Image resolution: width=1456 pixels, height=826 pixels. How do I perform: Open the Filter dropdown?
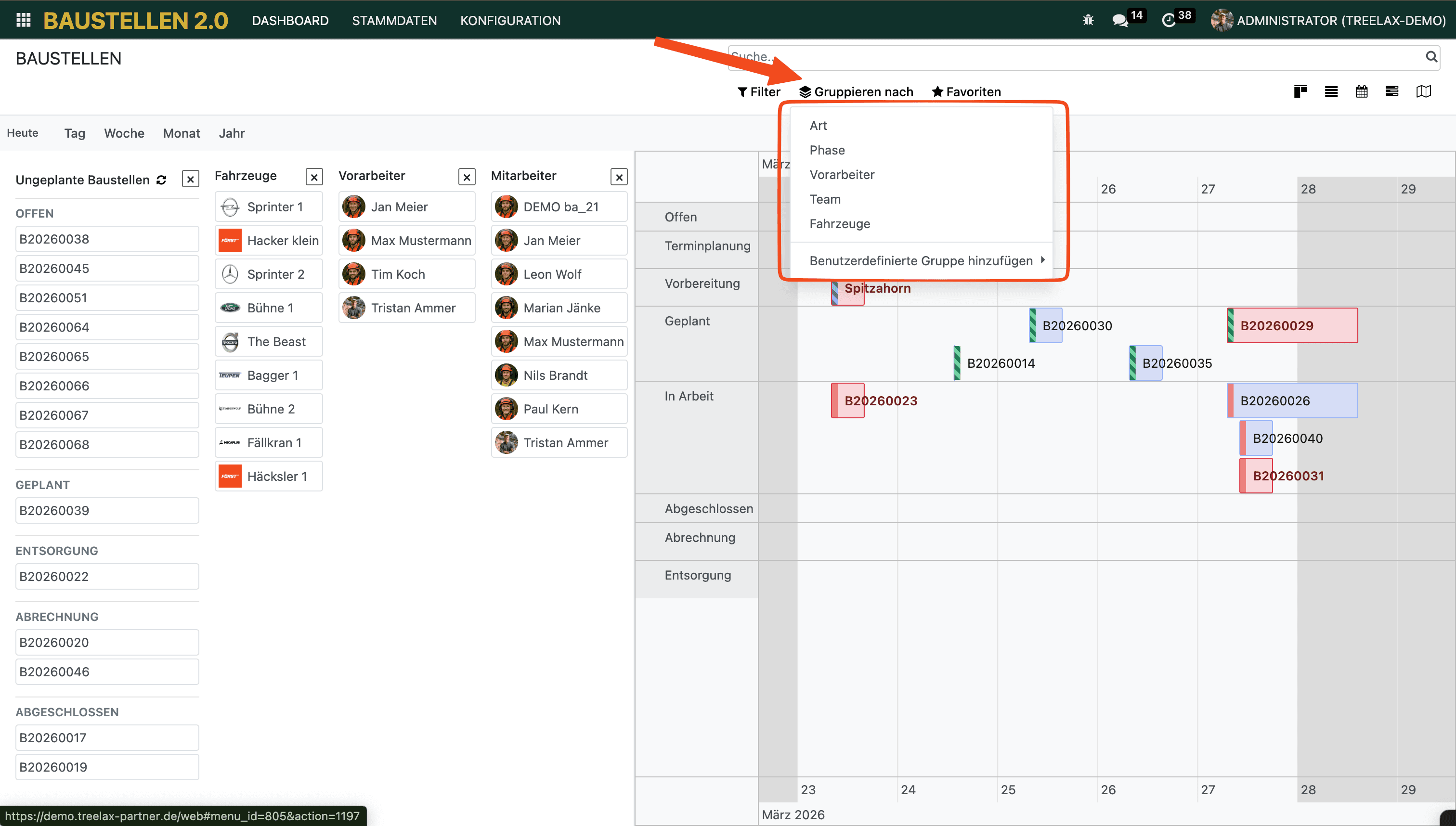tap(759, 92)
